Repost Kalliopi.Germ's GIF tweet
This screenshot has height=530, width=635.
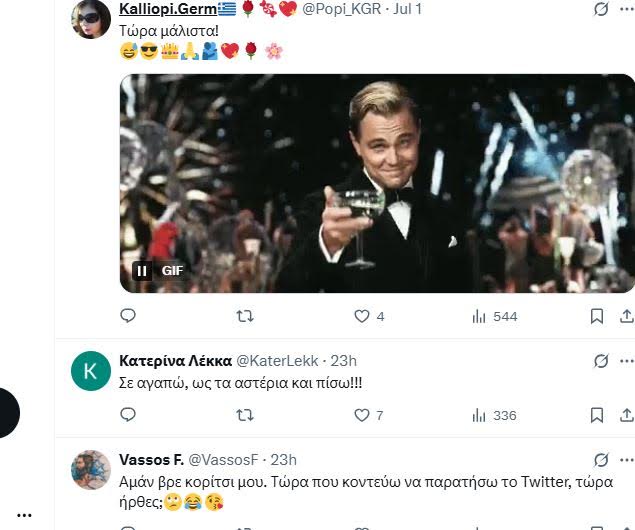tap(244, 316)
